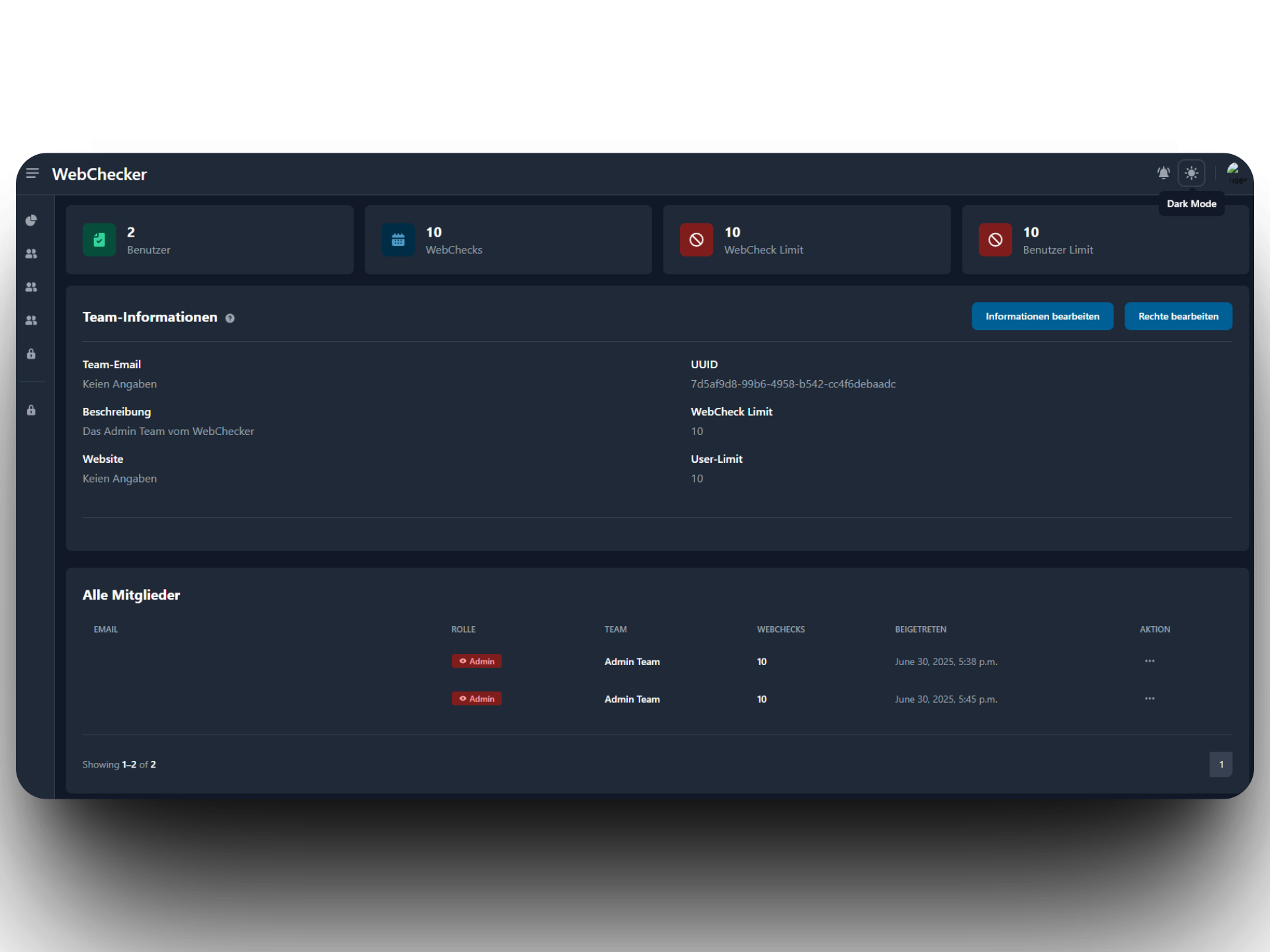The image size is (1270, 952).
Task: Open the pie chart dashboard sidebar icon
Action: tap(31, 220)
